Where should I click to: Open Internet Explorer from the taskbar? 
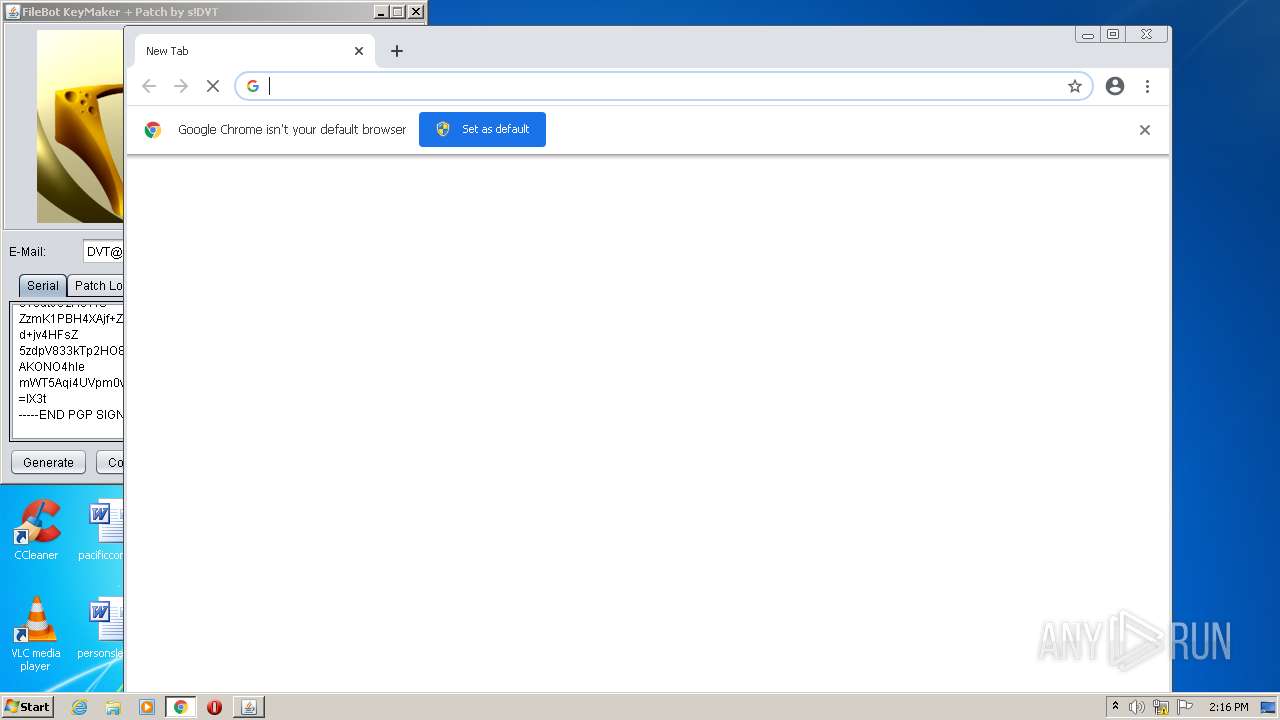[79, 707]
